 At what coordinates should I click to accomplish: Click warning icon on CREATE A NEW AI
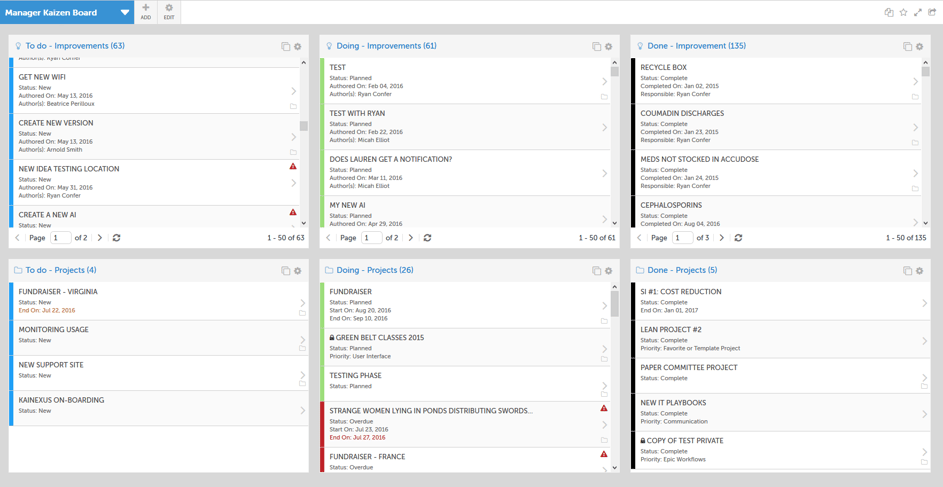tap(293, 212)
